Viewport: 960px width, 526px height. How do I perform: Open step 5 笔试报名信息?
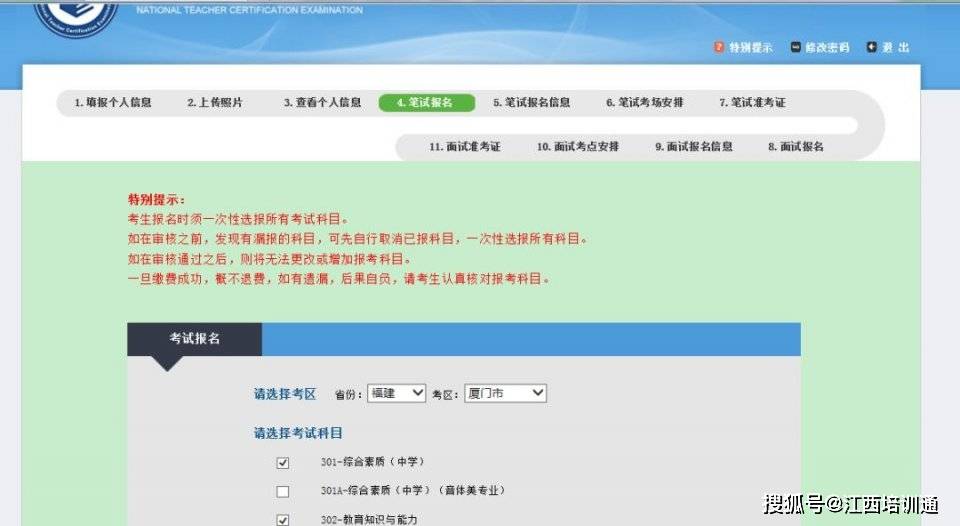[x=532, y=102]
